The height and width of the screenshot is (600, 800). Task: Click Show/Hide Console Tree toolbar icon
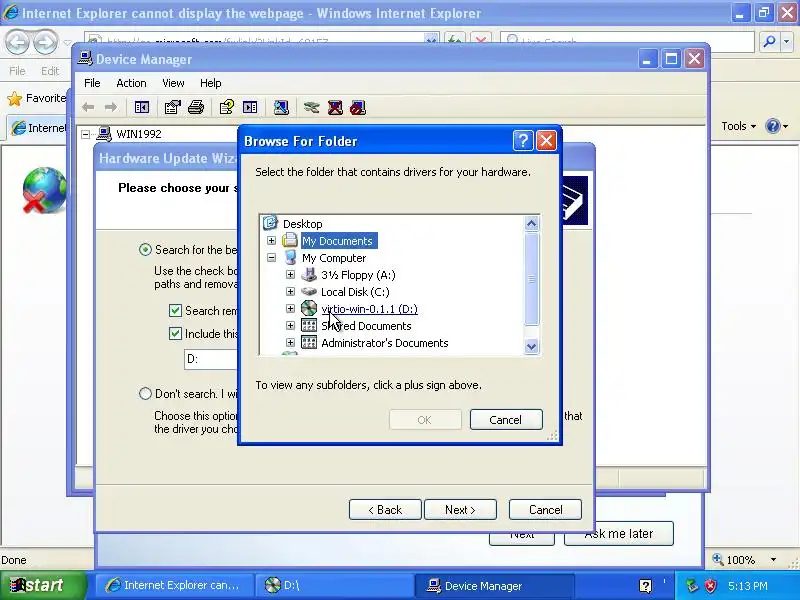pos(141,107)
